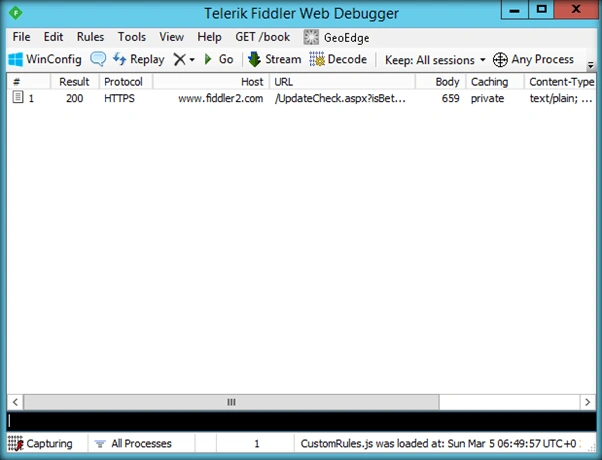Toggle the All Processes filter
This screenshot has height=460, width=602.
coord(133,443)
